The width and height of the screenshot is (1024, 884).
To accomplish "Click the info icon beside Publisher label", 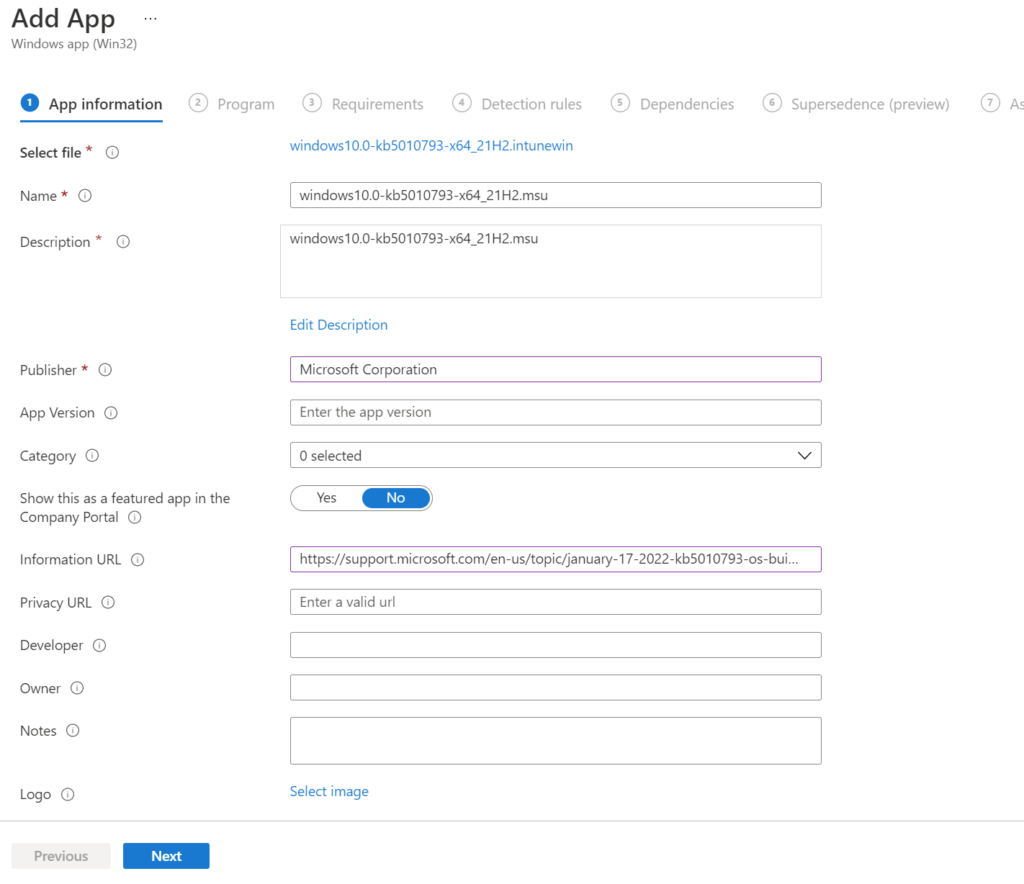I will click(x=105, y=370).
